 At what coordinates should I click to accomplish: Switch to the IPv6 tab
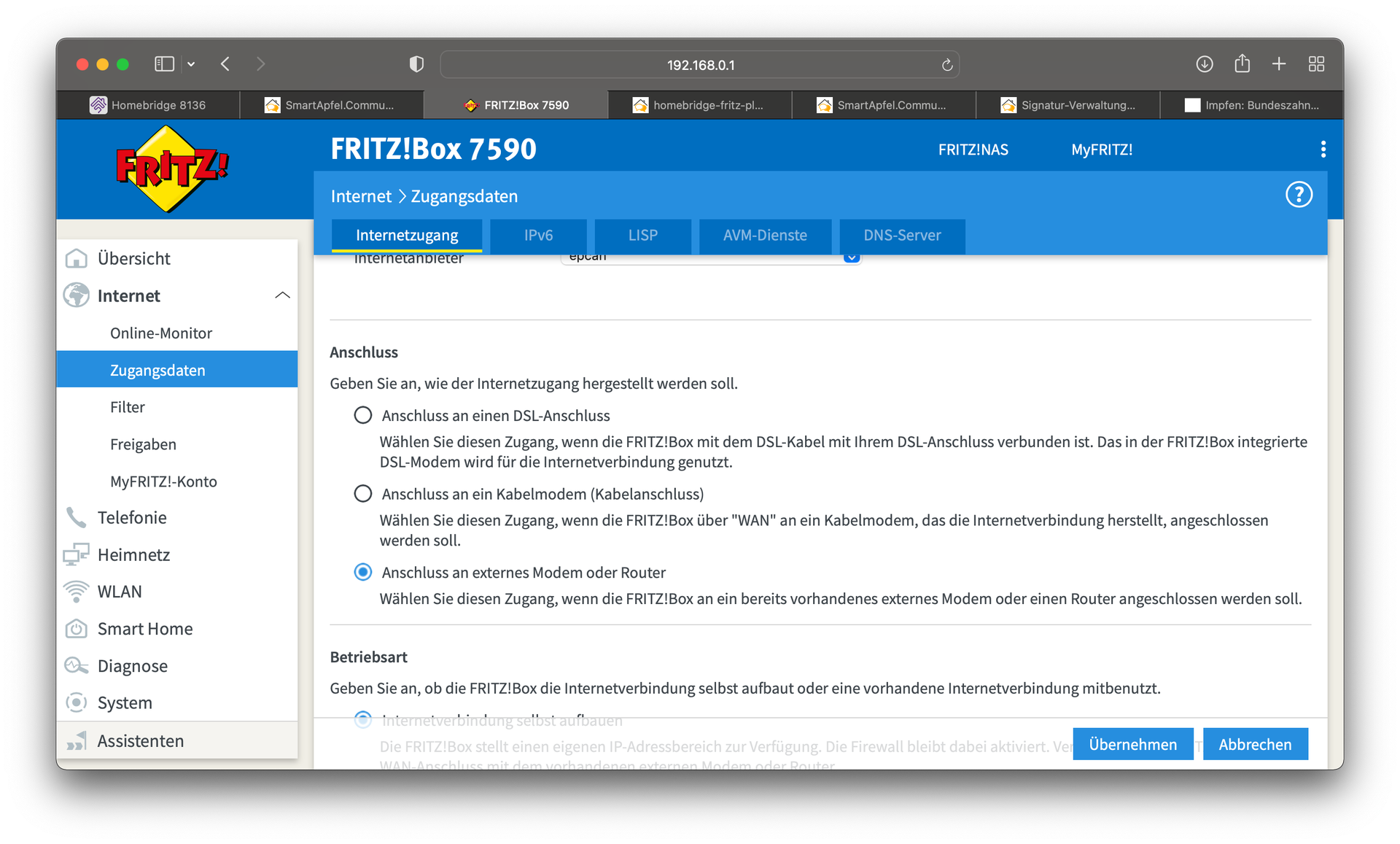[538, 236]
